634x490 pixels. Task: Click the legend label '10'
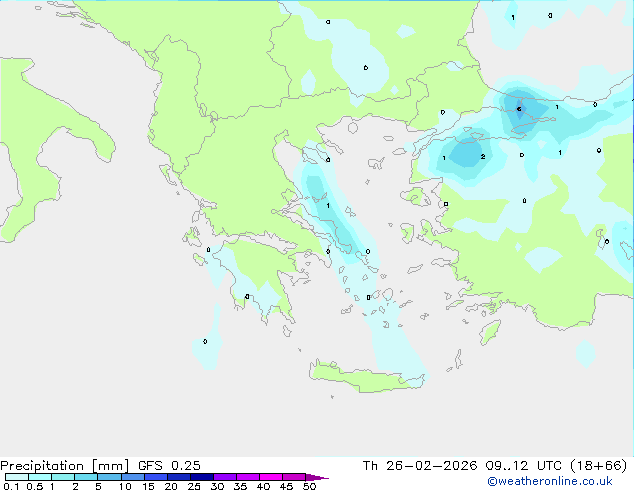125,486
